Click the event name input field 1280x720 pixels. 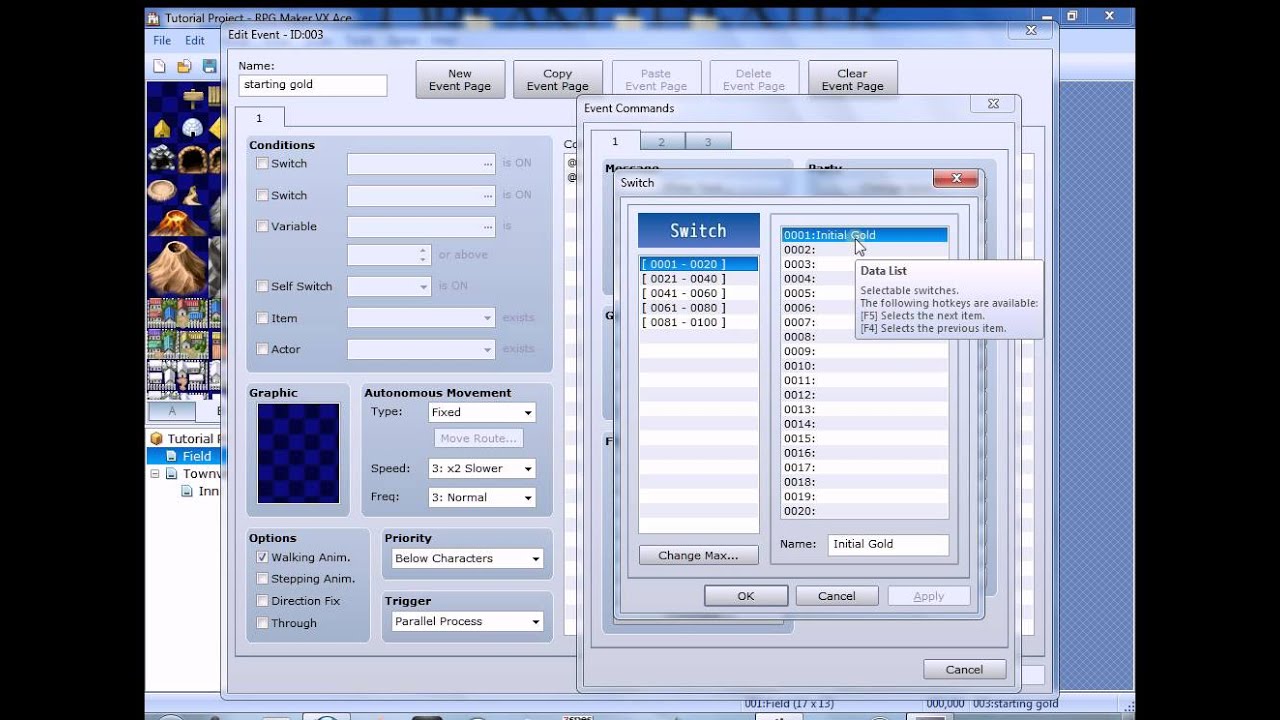tap(313, 85)
